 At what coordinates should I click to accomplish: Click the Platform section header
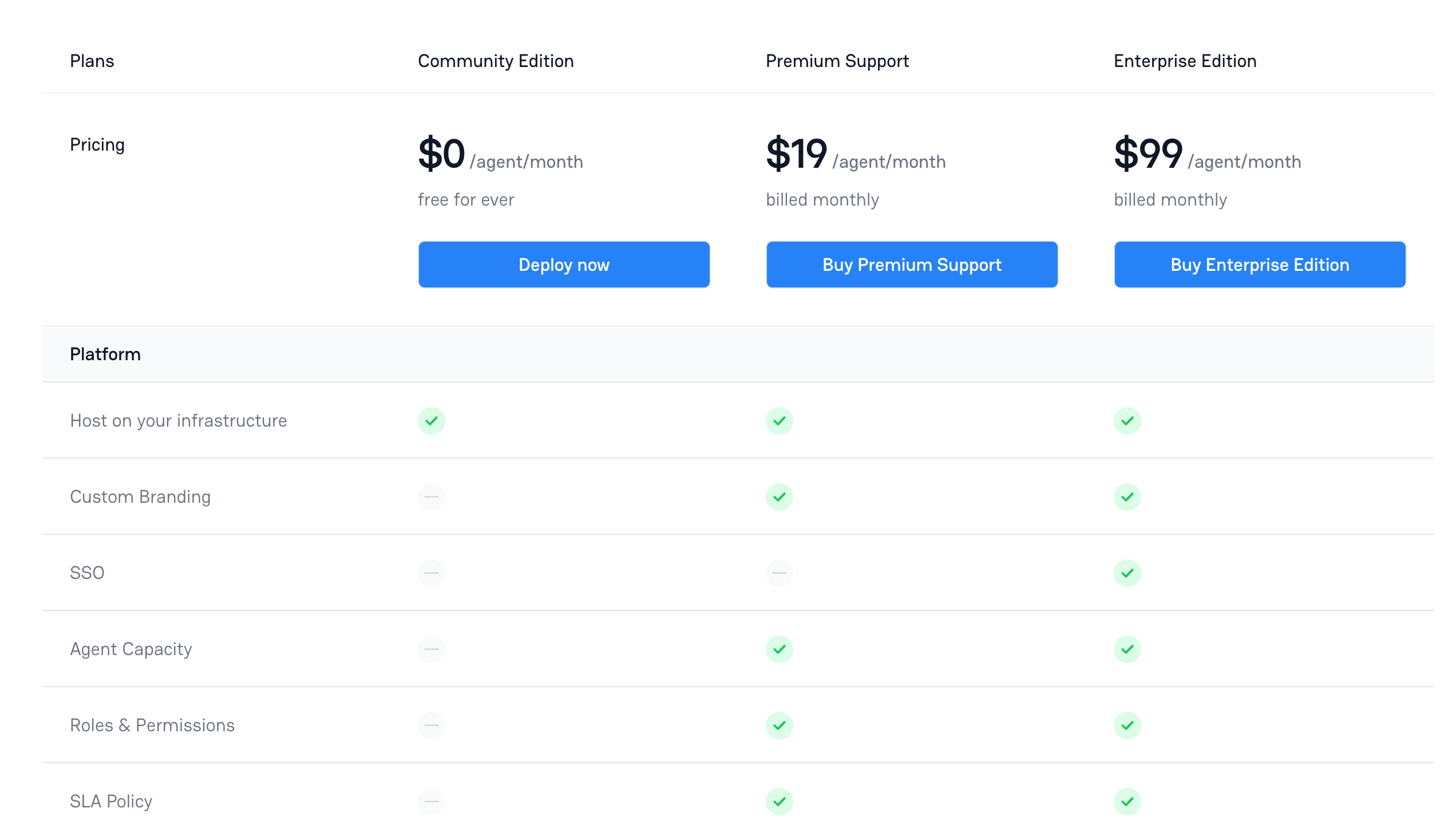coord(105,354)
